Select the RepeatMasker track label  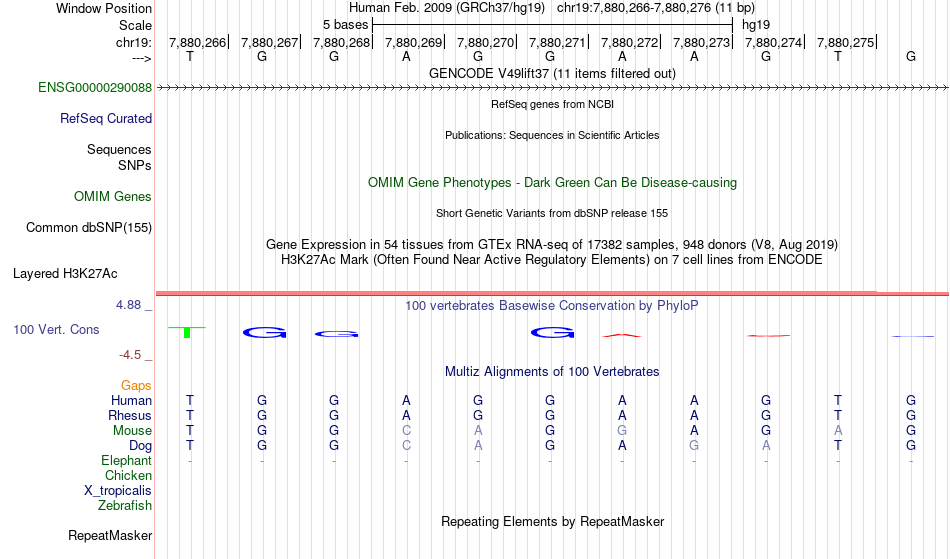click(x=110, y=536)
